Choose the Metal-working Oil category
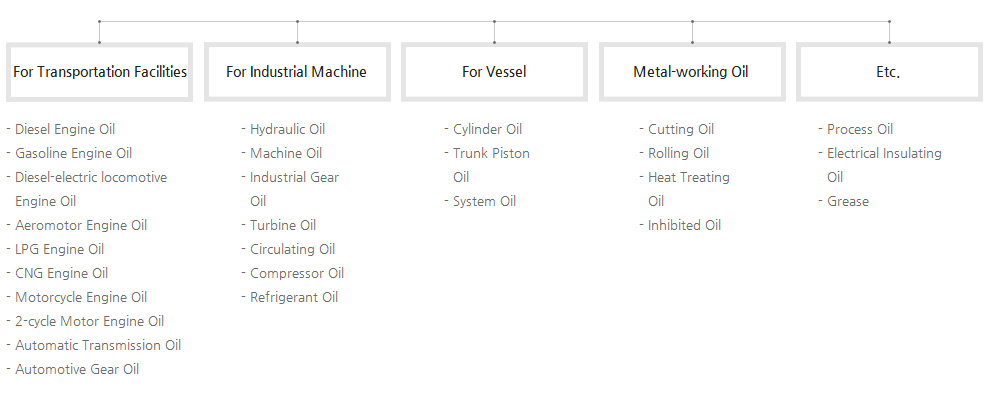 pyautogui.click(x=691, y=72)
